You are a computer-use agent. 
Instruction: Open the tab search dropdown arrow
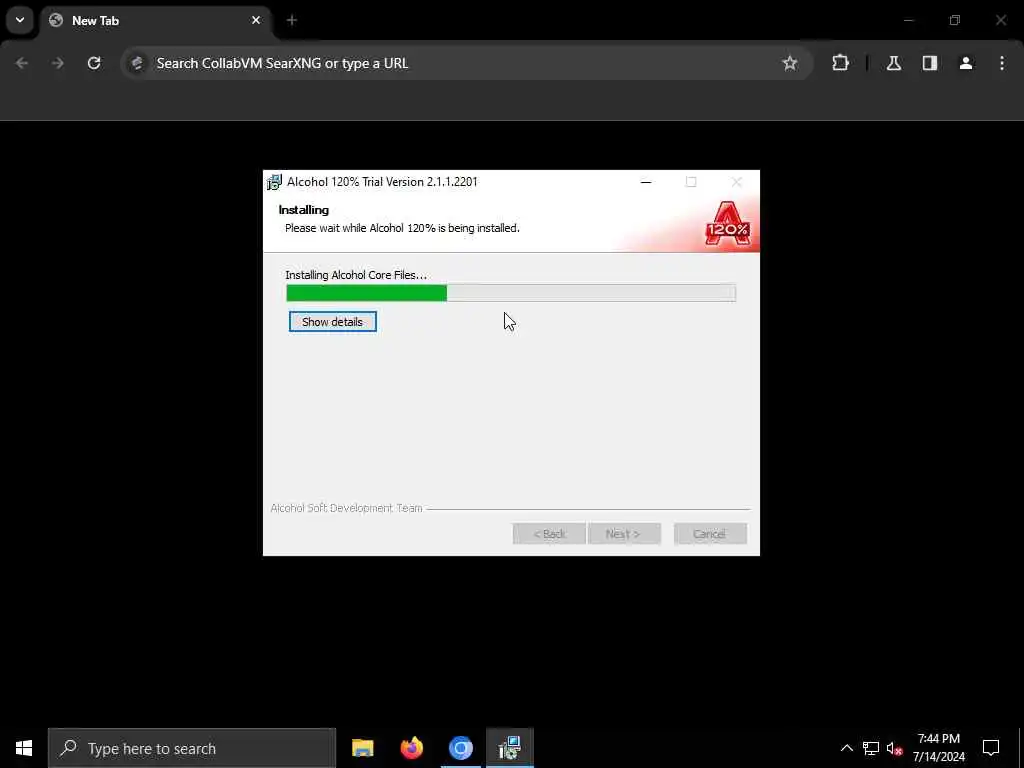point(20,20)
